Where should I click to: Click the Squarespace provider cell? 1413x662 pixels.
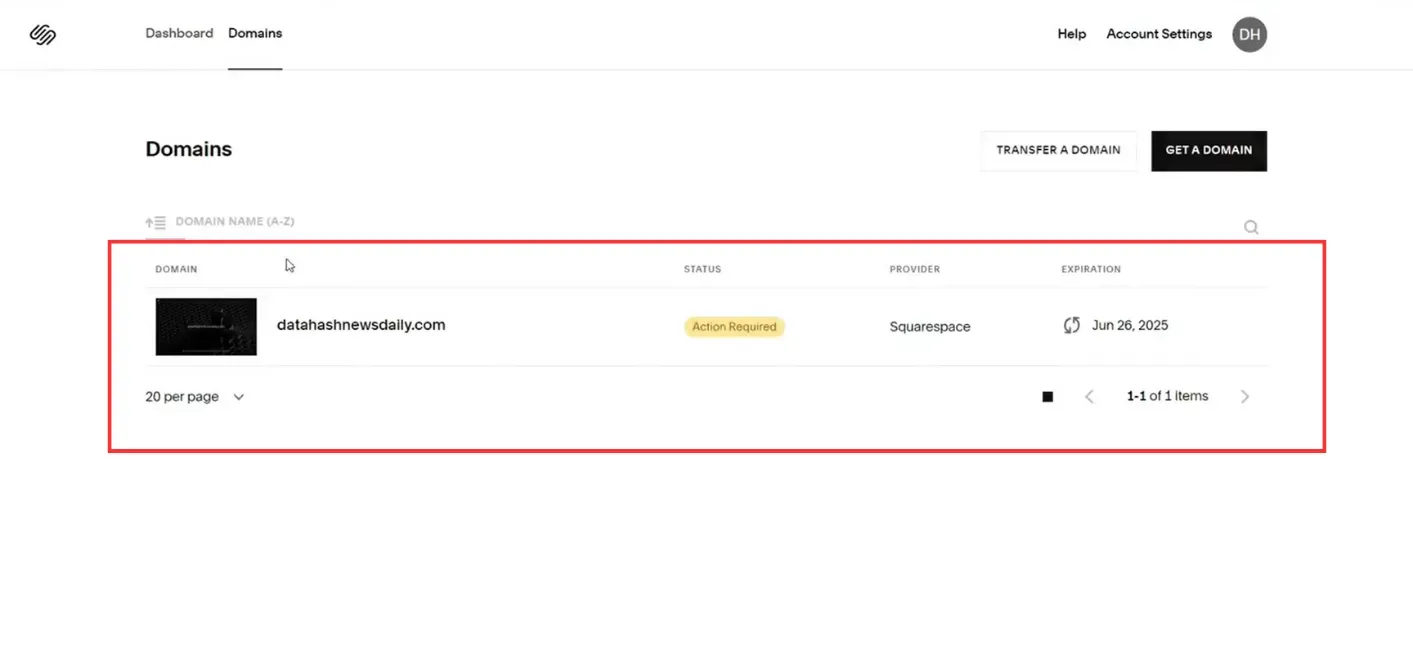930,327
